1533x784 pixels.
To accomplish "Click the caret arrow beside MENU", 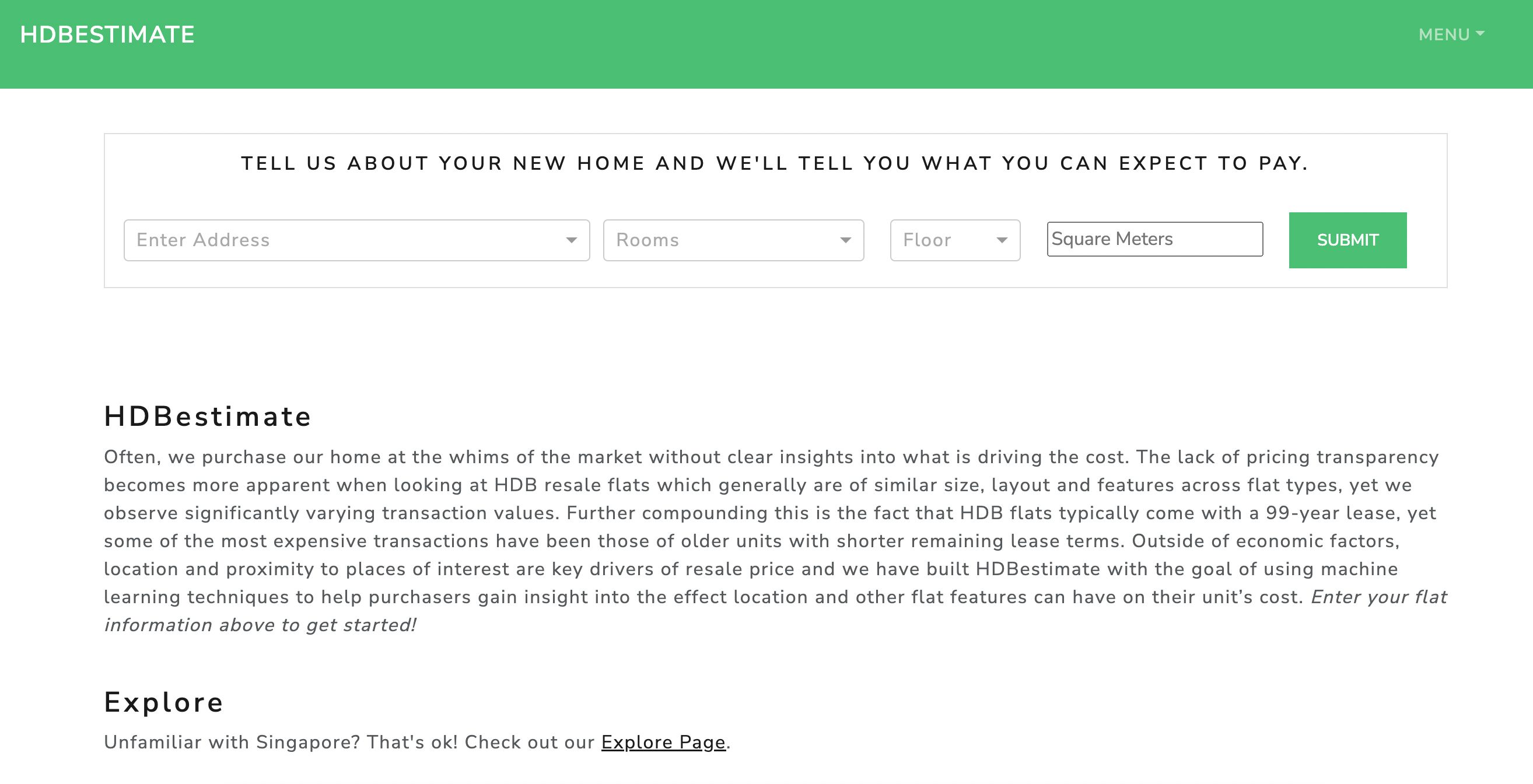I will point(1480,34).
